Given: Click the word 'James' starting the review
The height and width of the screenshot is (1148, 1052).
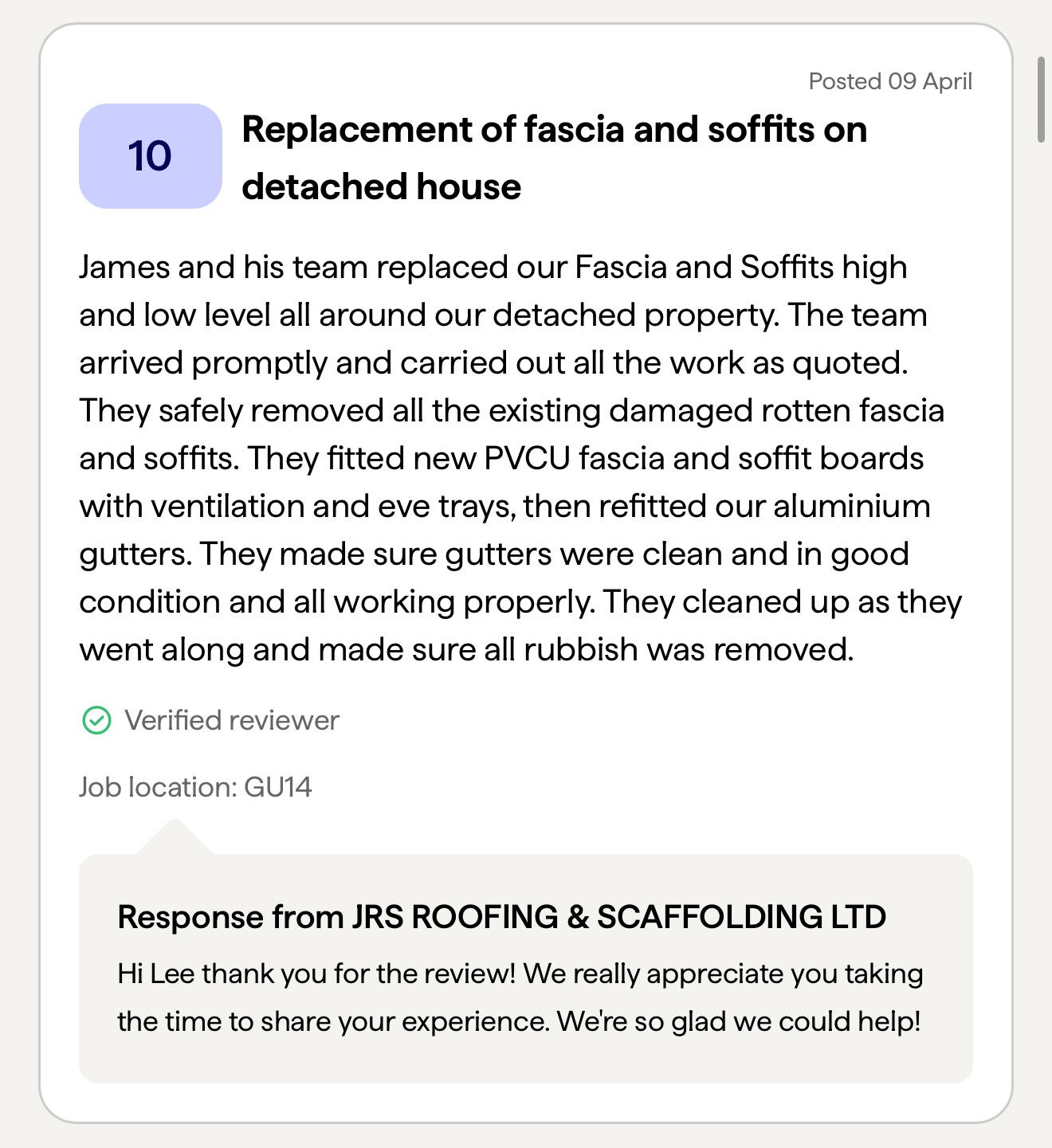Looking at the screenshot, I should (124, 268).
